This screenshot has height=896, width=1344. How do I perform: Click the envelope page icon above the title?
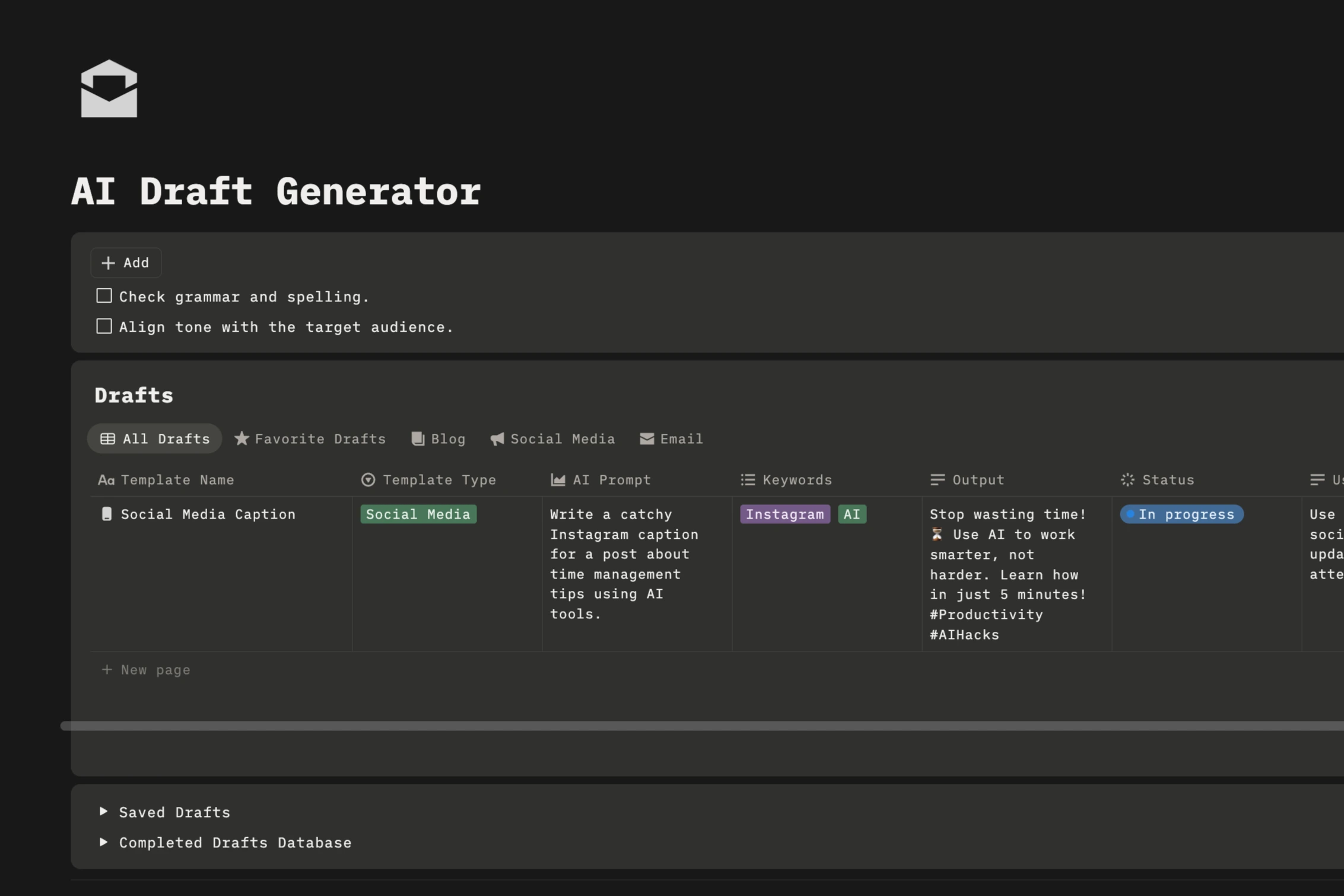click(x=108, y=90)
